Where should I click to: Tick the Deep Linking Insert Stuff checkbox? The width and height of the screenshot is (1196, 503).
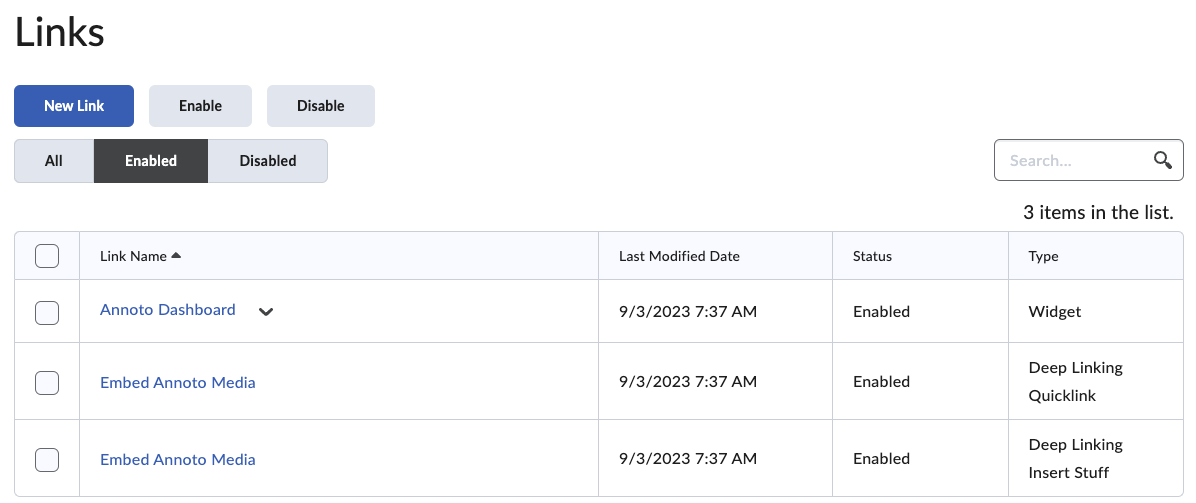[47, 459]
